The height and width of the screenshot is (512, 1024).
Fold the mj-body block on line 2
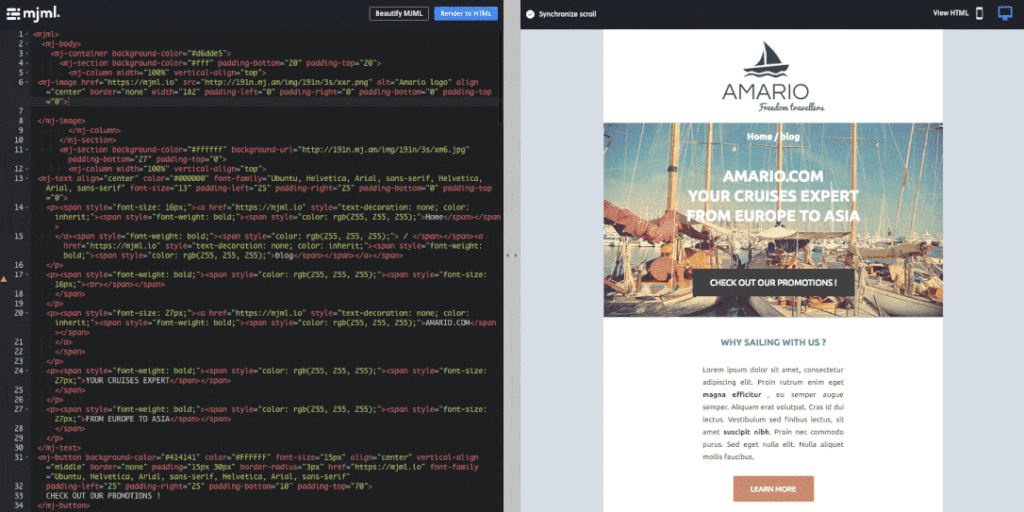coord(28,44)
